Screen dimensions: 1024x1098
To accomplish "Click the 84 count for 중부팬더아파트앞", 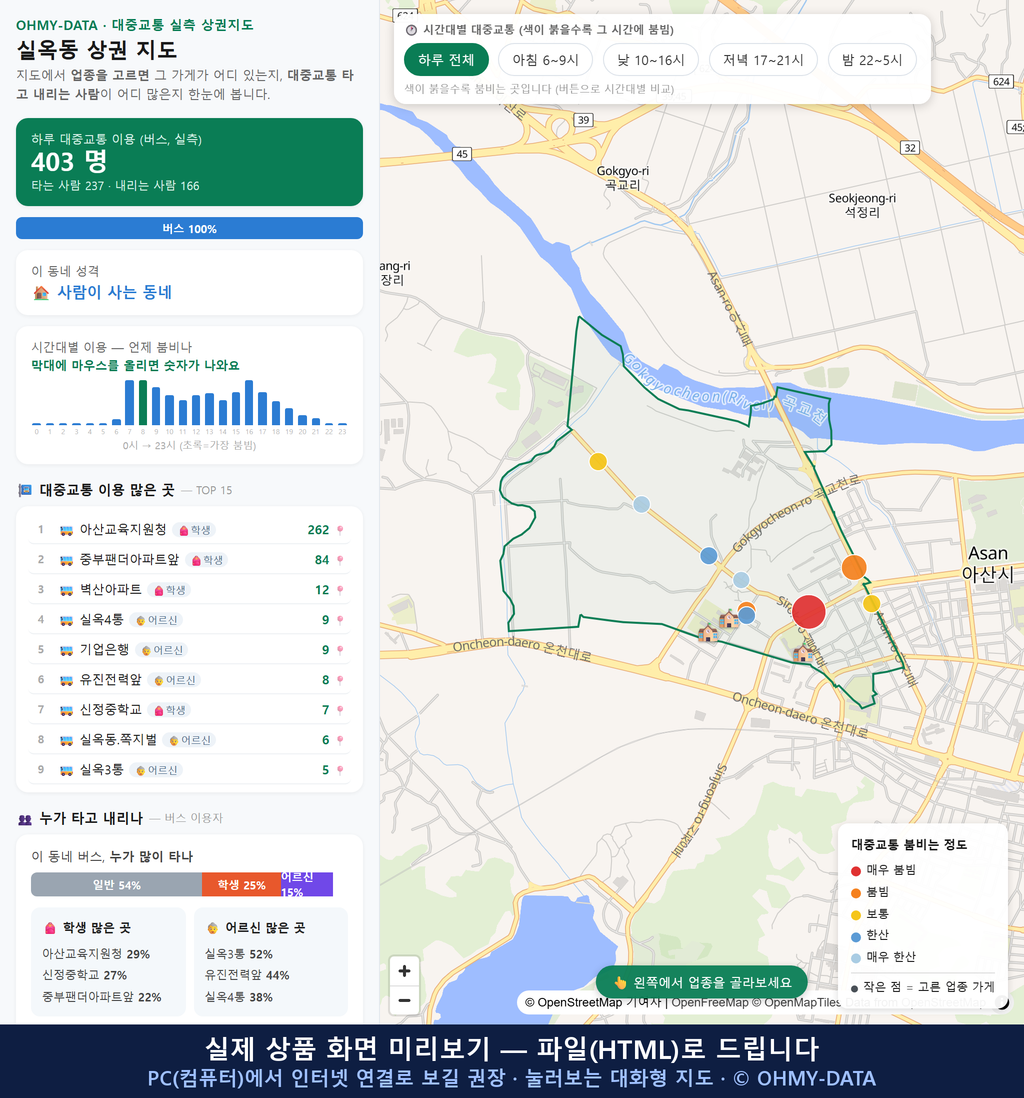I will click(x=321, y=560).
